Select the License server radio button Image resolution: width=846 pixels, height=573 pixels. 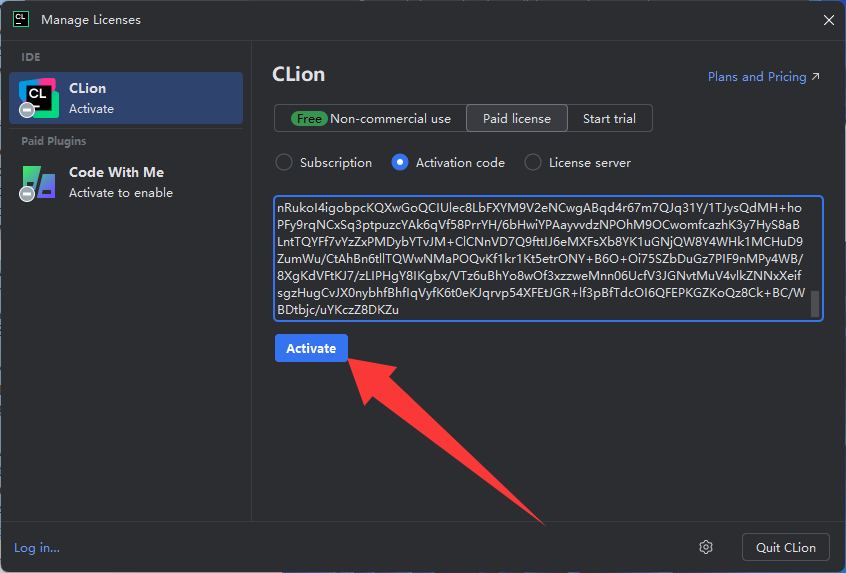pyautogui.click(x=533, y=162)
